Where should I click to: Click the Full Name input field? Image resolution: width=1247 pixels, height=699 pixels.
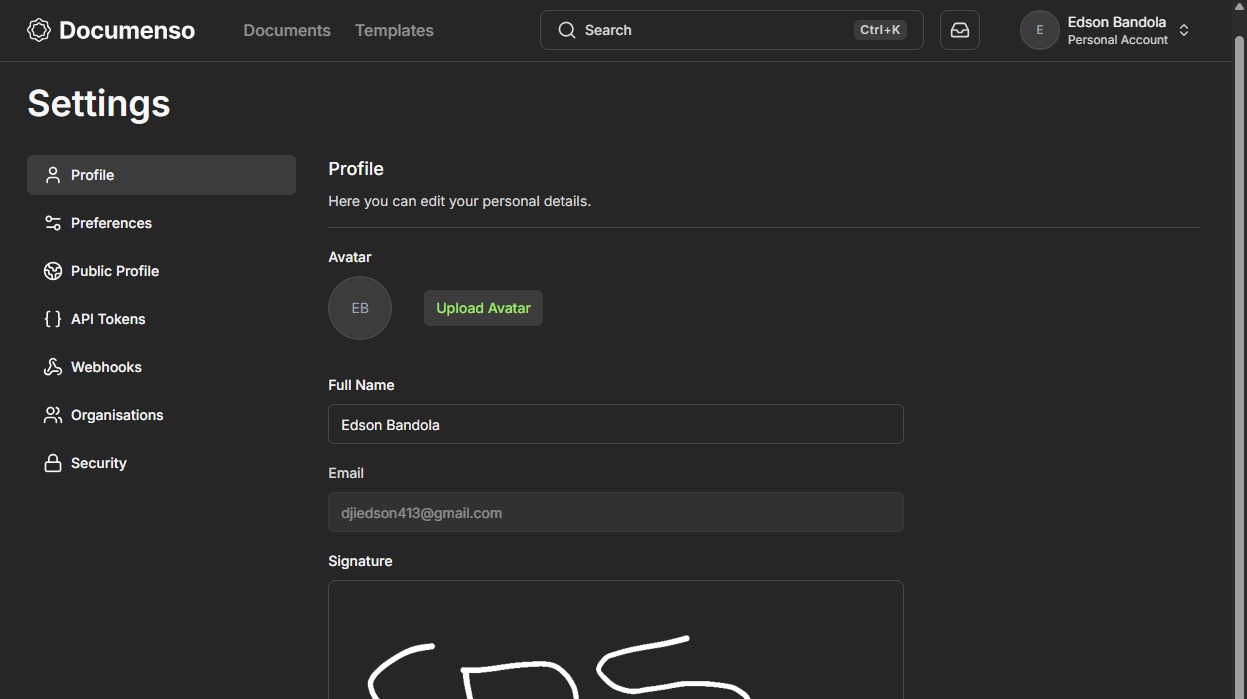(615, 424)
